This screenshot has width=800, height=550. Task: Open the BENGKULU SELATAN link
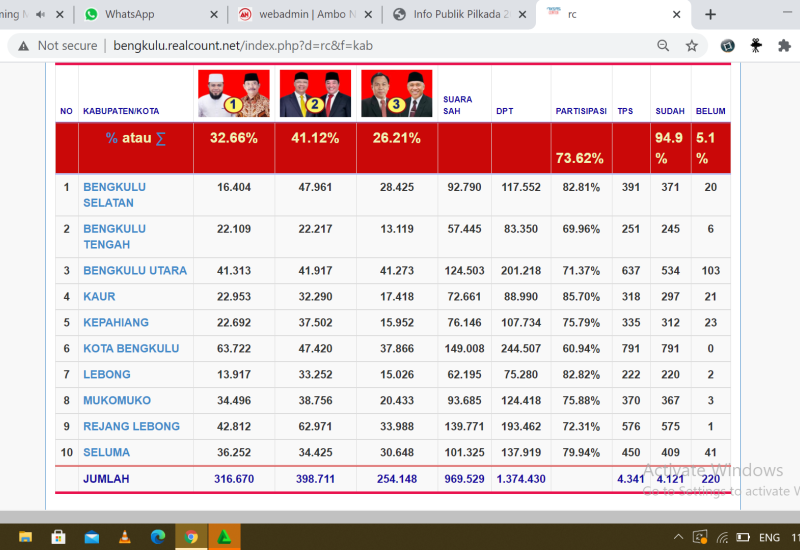[x=114, y=195]
